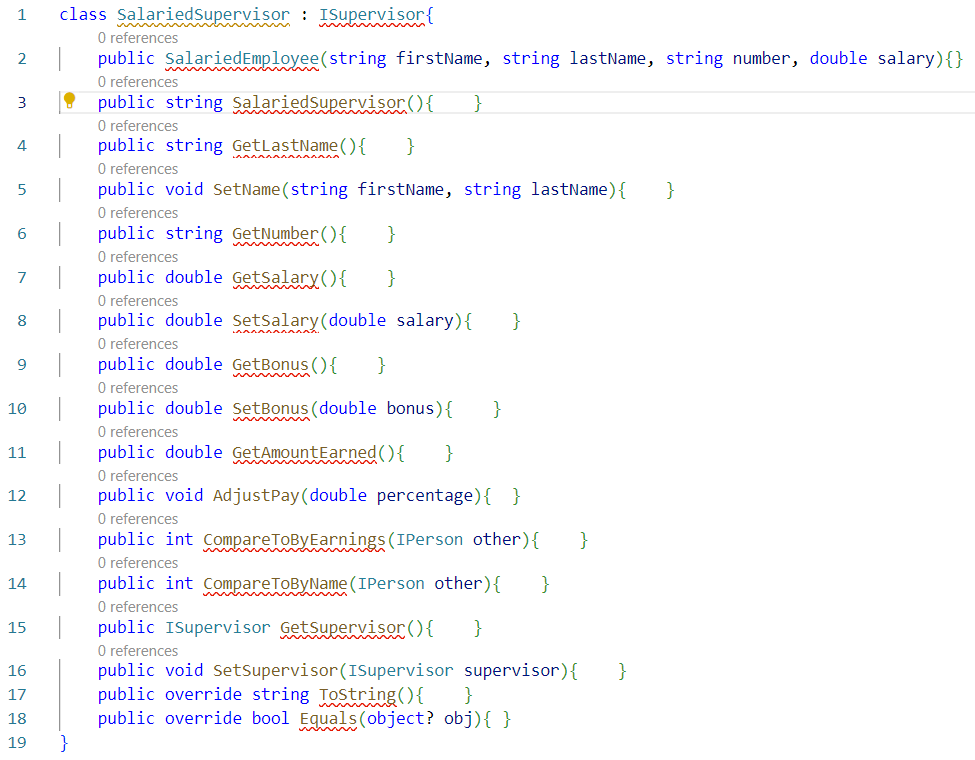This screenshot has width=975, height=760.
Task: Click the CompareToByEarnings method name
Action: tap(295, 540)
